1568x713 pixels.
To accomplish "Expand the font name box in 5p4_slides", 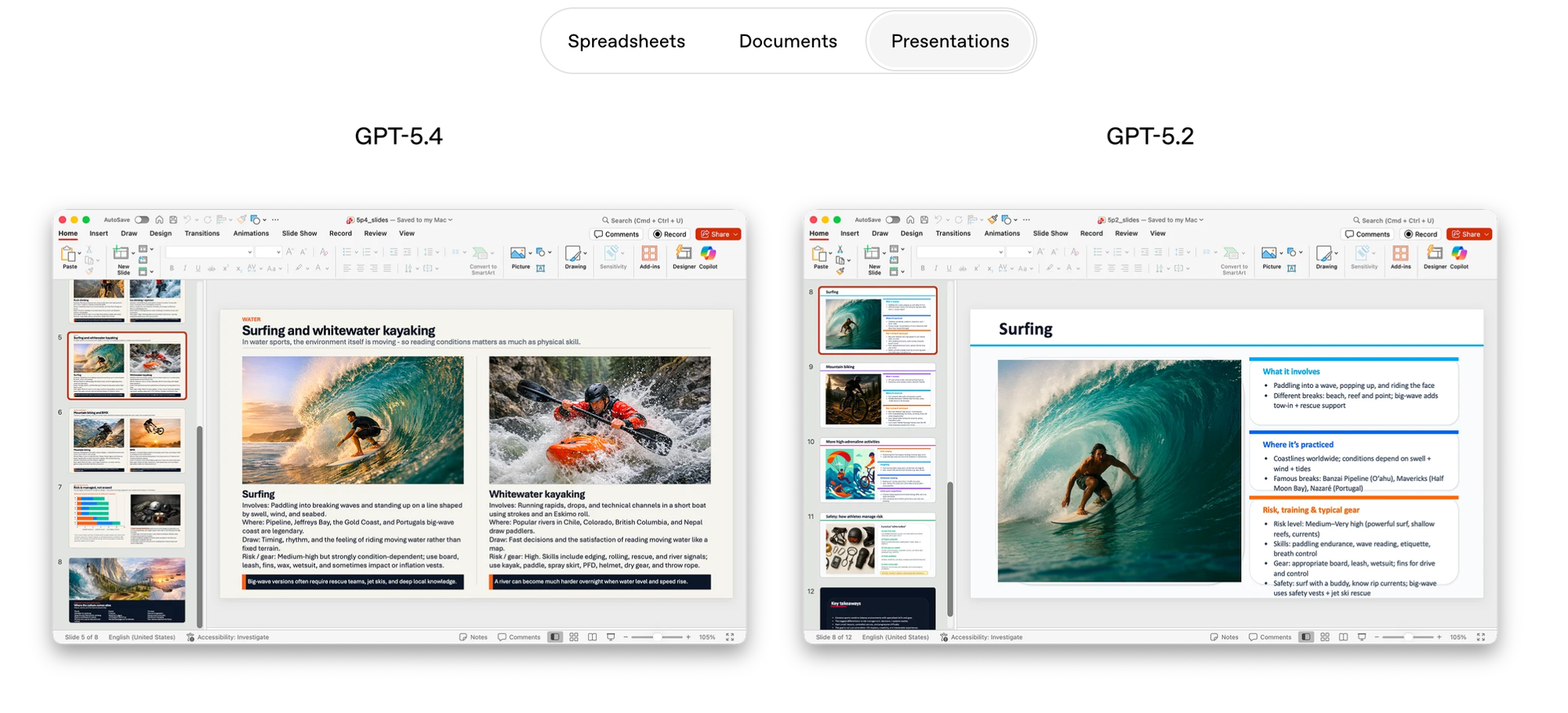I will coord(249,252).
